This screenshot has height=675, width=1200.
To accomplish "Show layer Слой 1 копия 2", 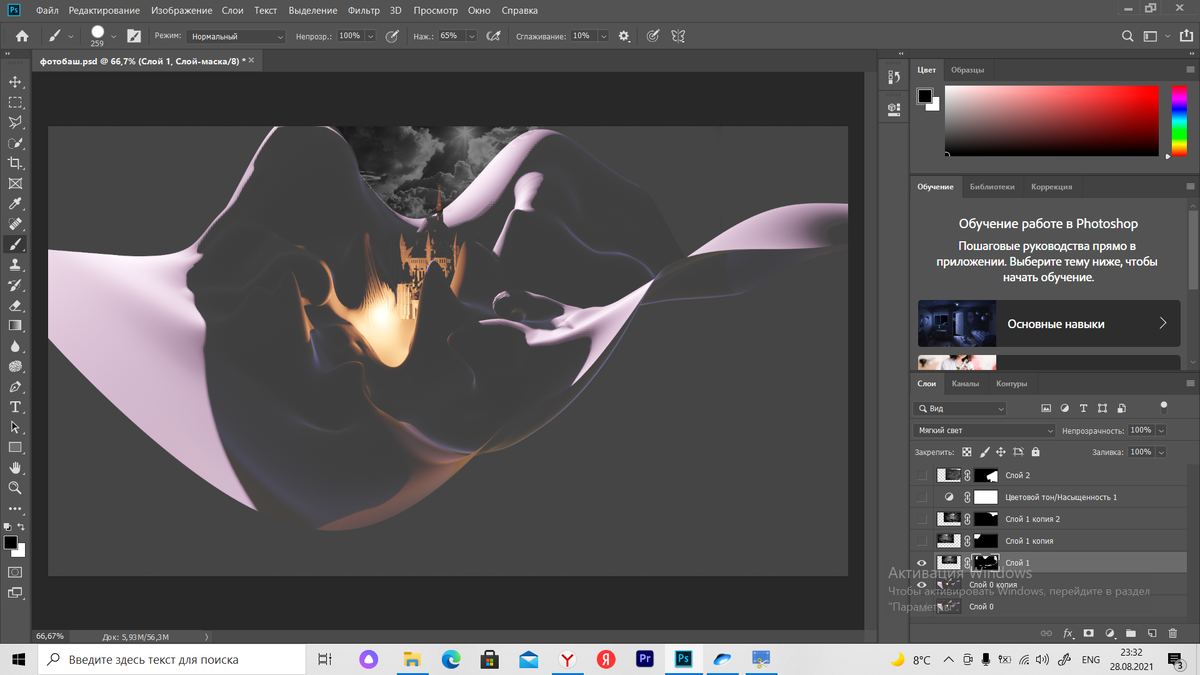I will [922, 519].
